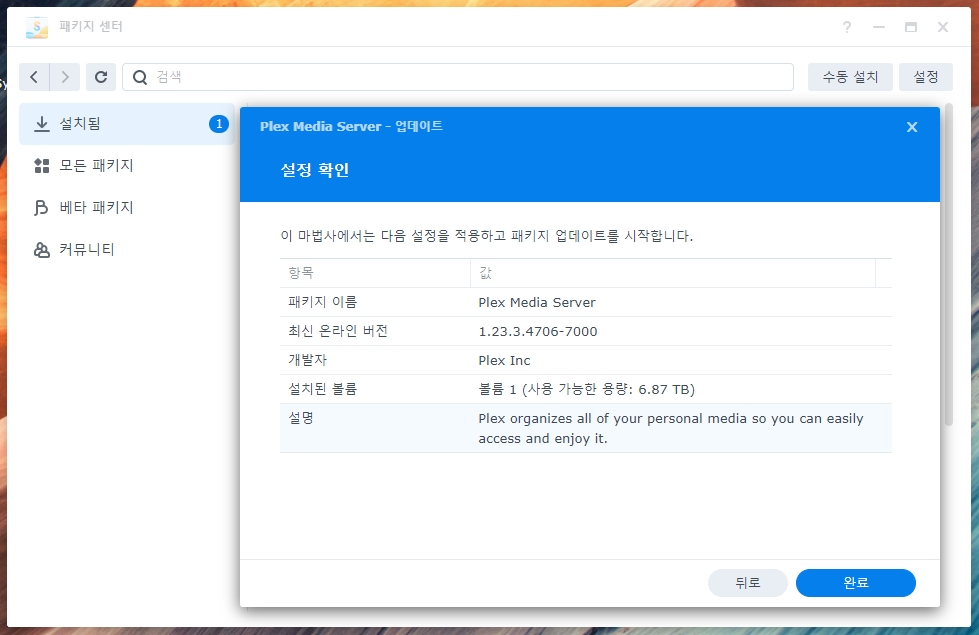Select the 패키지 이름 row label
979x635 pixels.
point(322,302)
